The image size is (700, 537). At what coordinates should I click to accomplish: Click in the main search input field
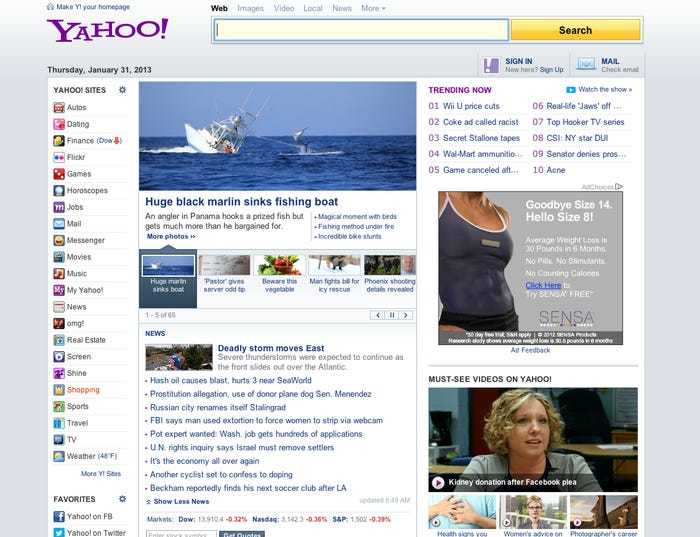click(x=361, y=30)
